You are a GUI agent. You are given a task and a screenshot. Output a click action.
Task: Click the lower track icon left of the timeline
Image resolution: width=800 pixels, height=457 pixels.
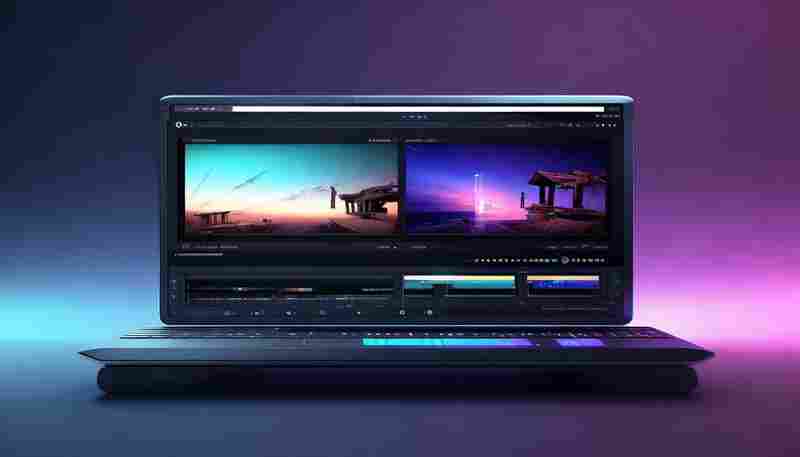(173, 297)
